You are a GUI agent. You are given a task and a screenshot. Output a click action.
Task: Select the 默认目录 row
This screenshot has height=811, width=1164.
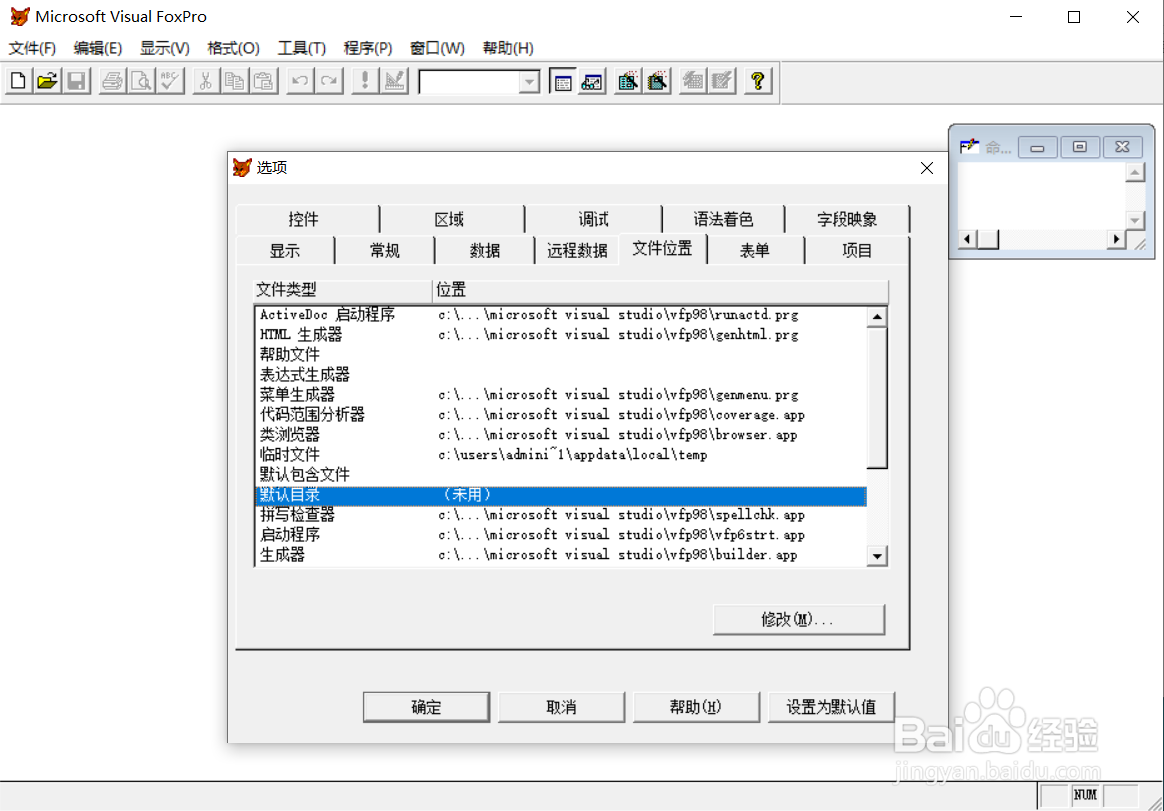tap(560, 495)
